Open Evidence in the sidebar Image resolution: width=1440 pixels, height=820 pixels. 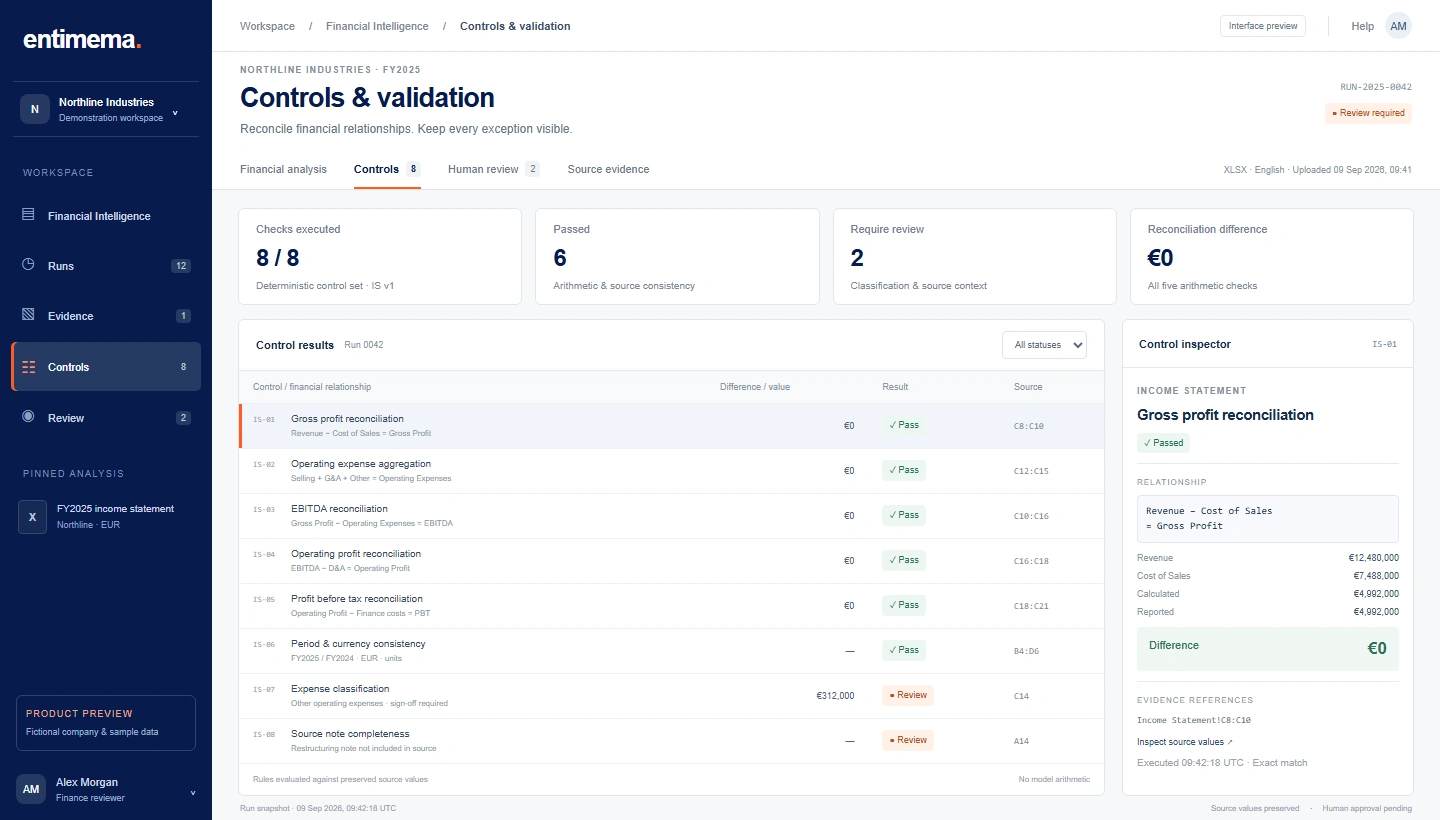click(106, 316)
